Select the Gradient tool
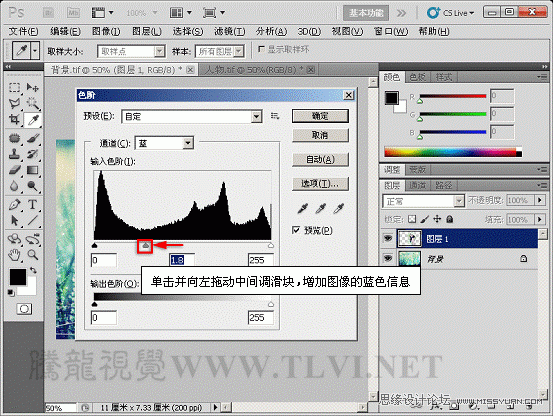Screen dimensions: 553x416 (x=32, y=170)
